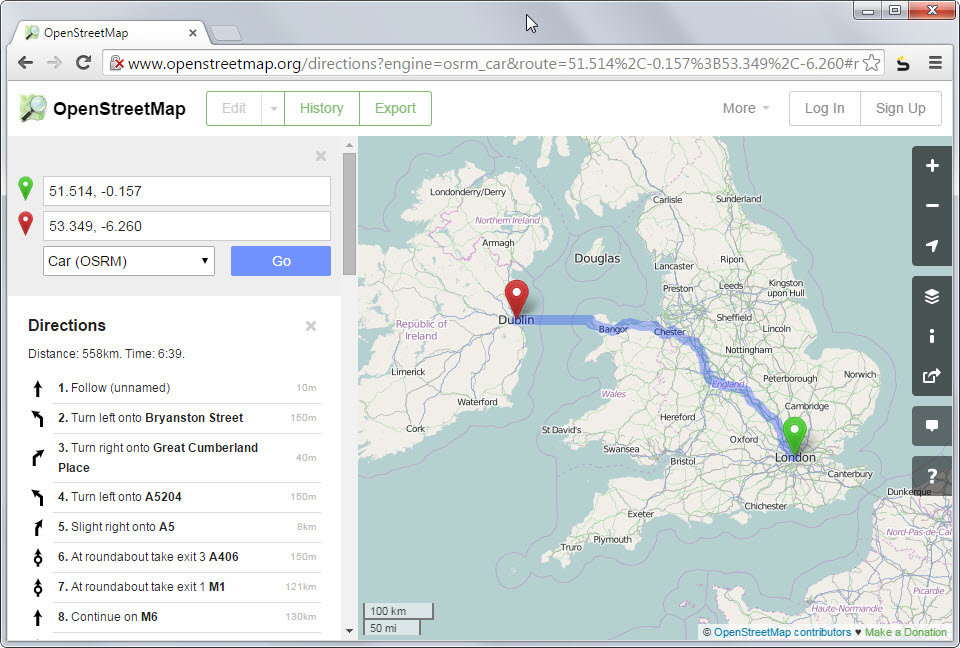Click the 121km distance for step 7
Image resolution: width=960 pixels, height=648 pixels.
click(301, 587)
